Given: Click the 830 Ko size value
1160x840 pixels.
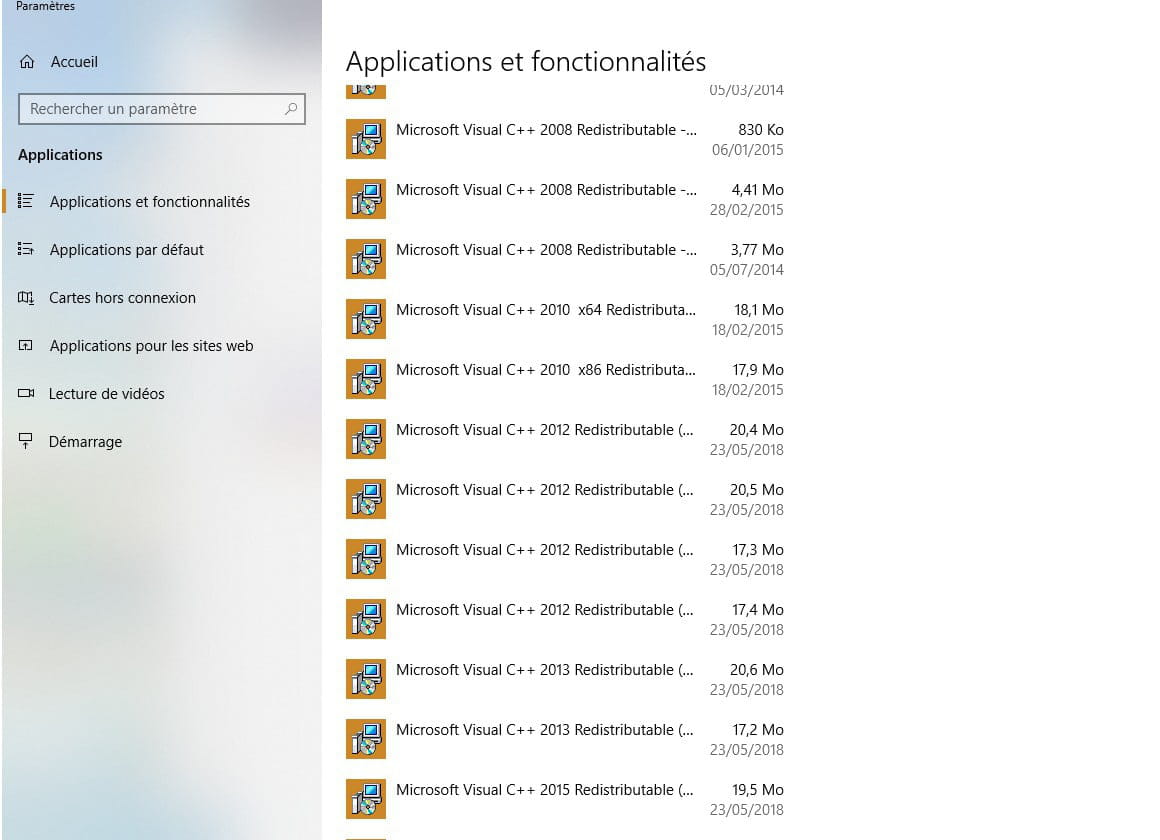Looking at the screenshot, I should click(x=761, y=130).
